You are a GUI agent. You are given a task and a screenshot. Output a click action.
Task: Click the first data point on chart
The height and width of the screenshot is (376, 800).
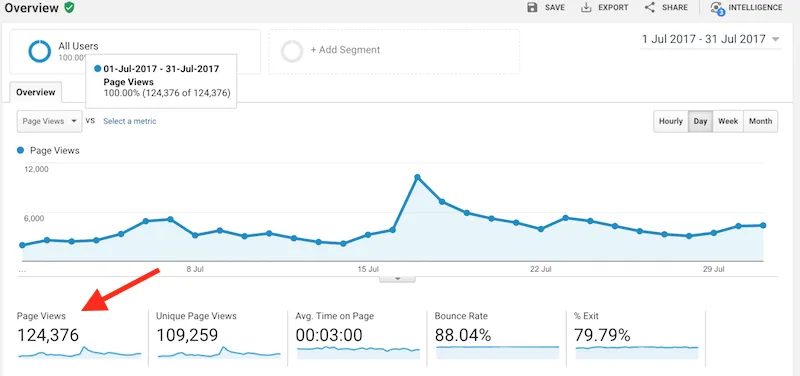22,245
